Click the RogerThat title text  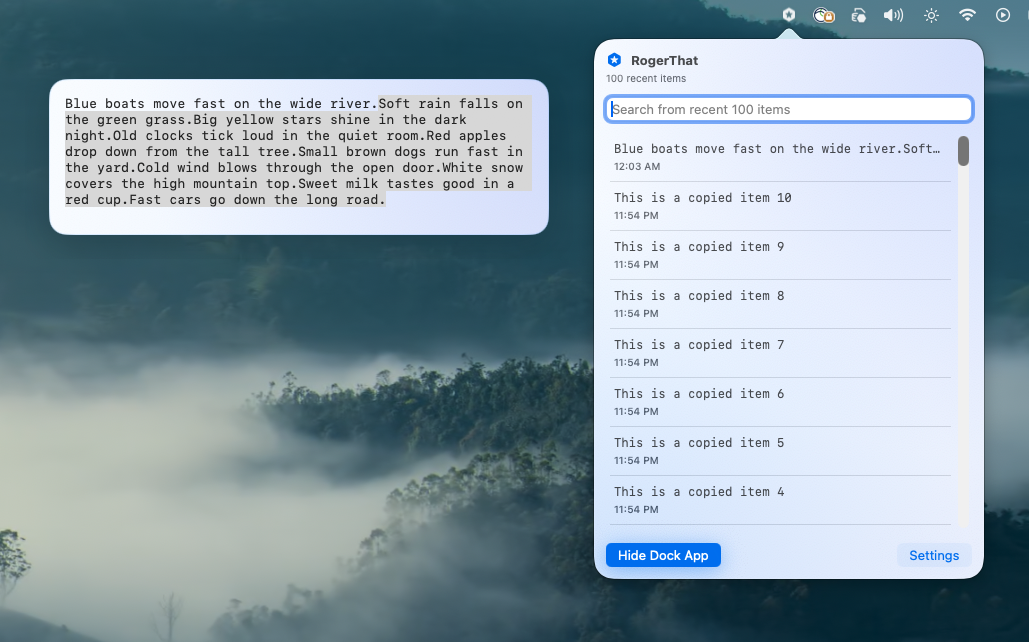point(664,60)
